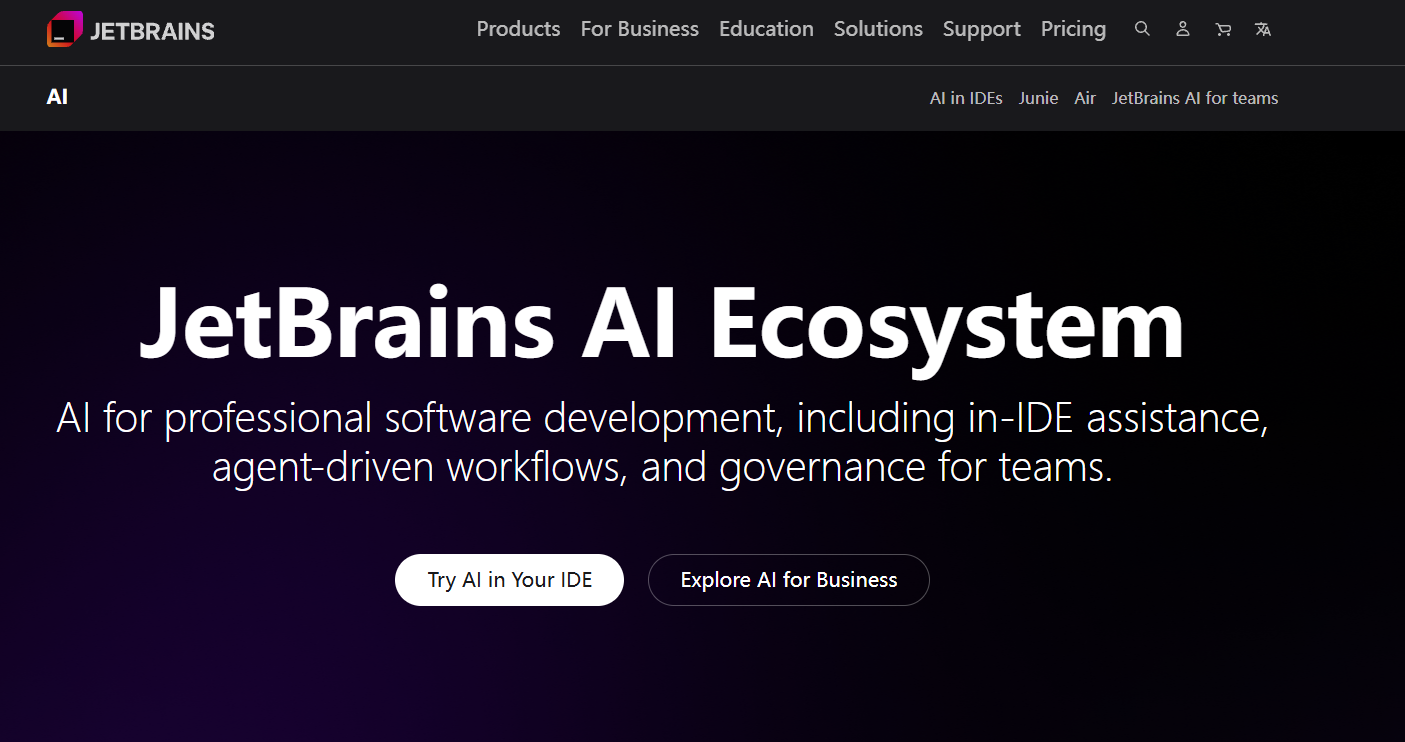
Task: Open the language selector icon
Action: (1263, 29)
